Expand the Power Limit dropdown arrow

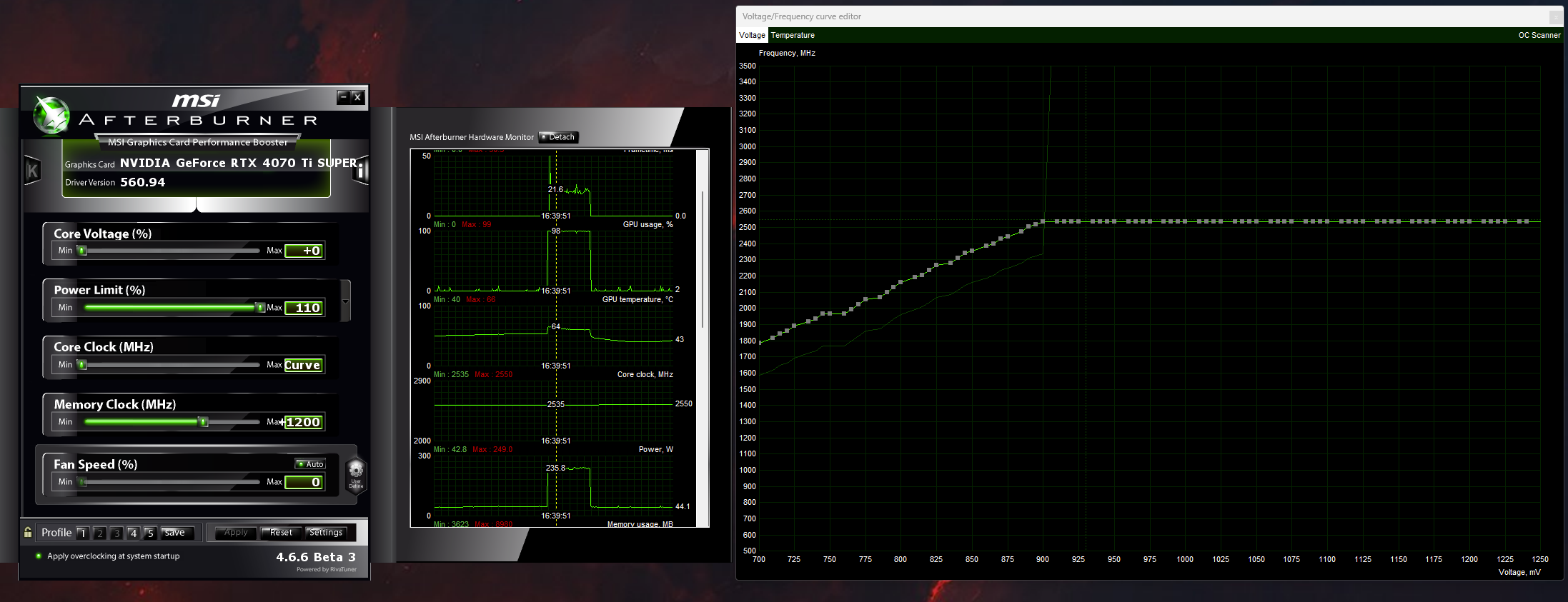[x=346, y=301]
